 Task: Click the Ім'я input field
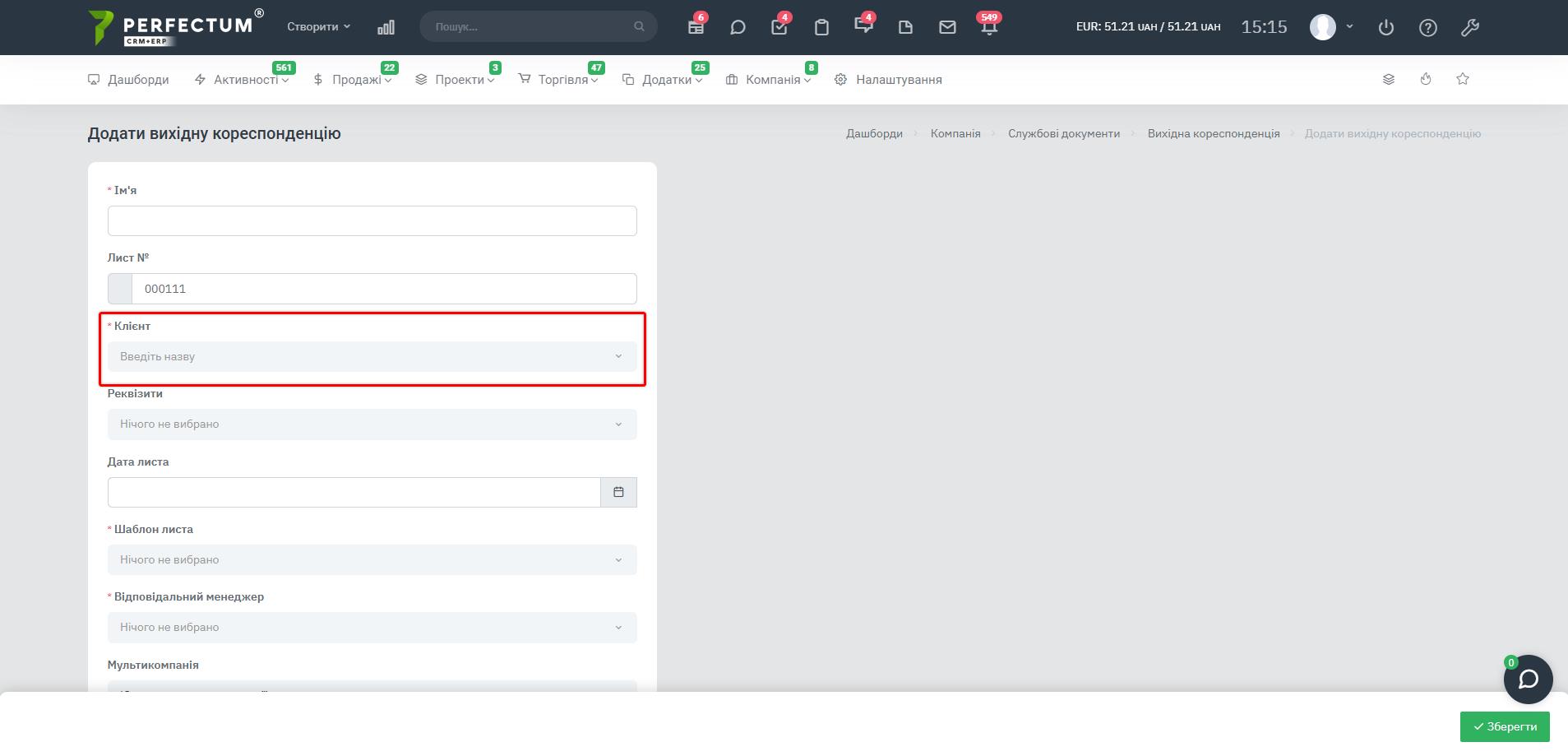[372, 220]
